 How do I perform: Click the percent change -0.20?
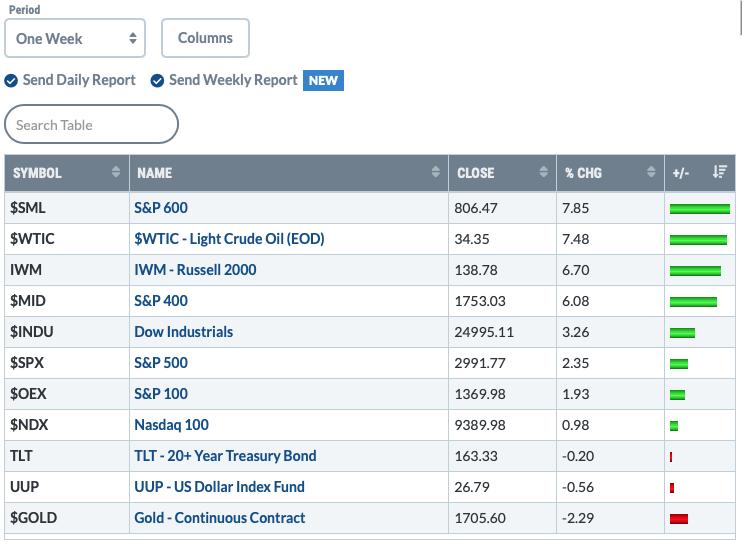coord(578,456)
